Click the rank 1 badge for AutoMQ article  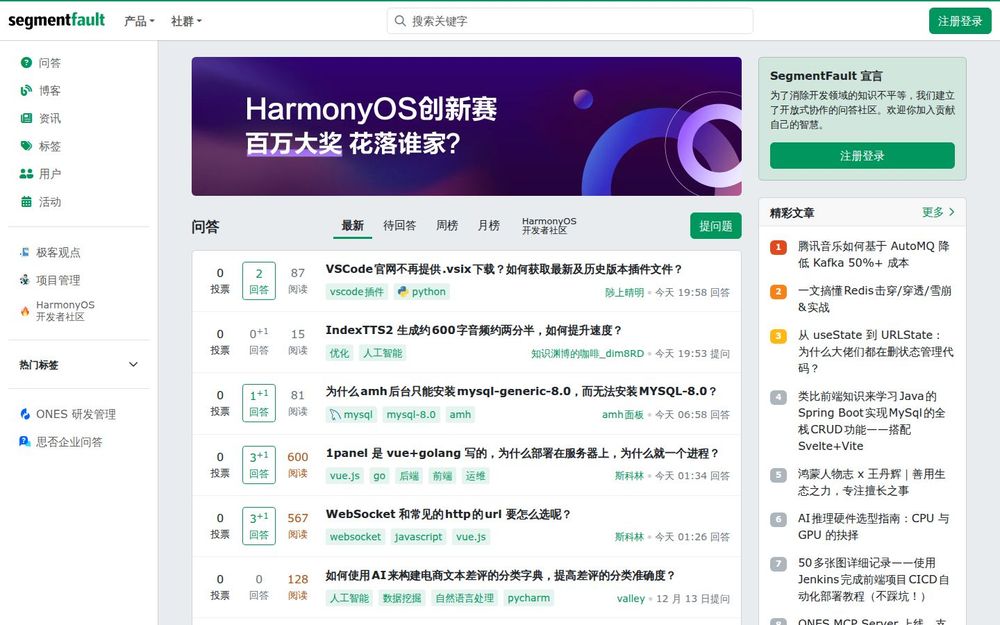[778, 247]
